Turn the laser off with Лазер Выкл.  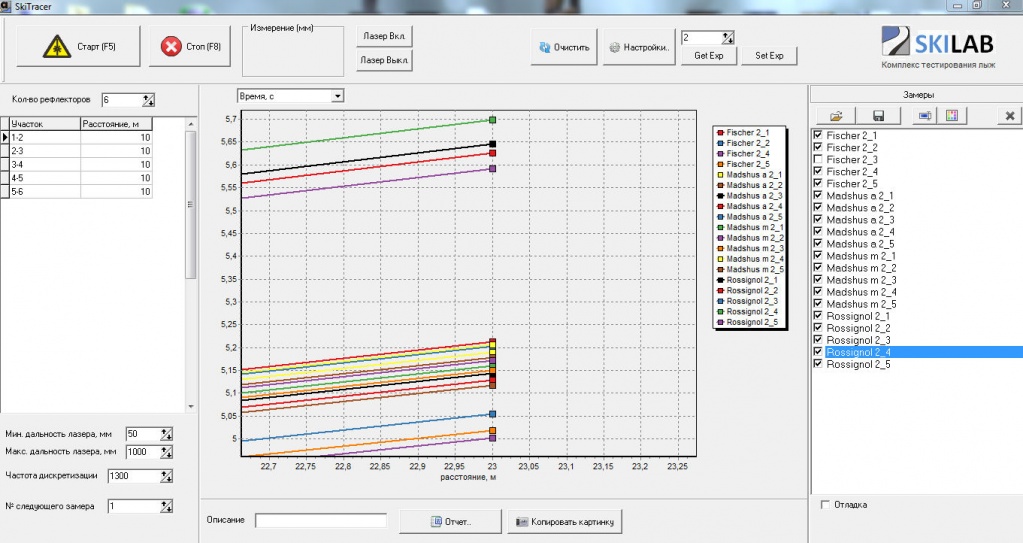tap(384, 60)
